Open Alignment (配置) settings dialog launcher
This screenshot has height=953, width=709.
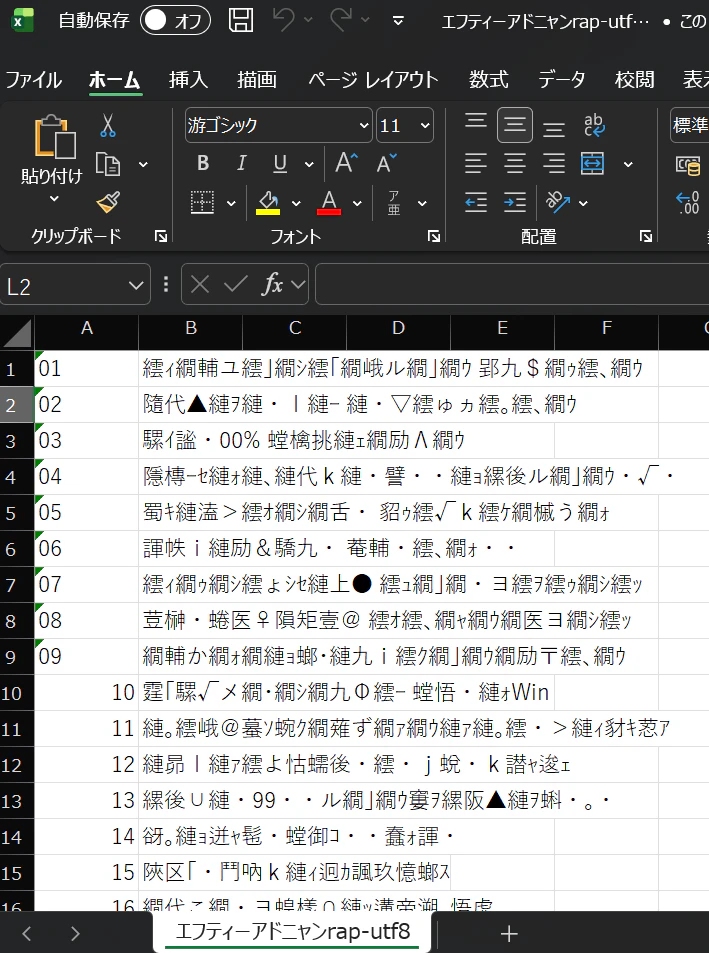point(646,236)
